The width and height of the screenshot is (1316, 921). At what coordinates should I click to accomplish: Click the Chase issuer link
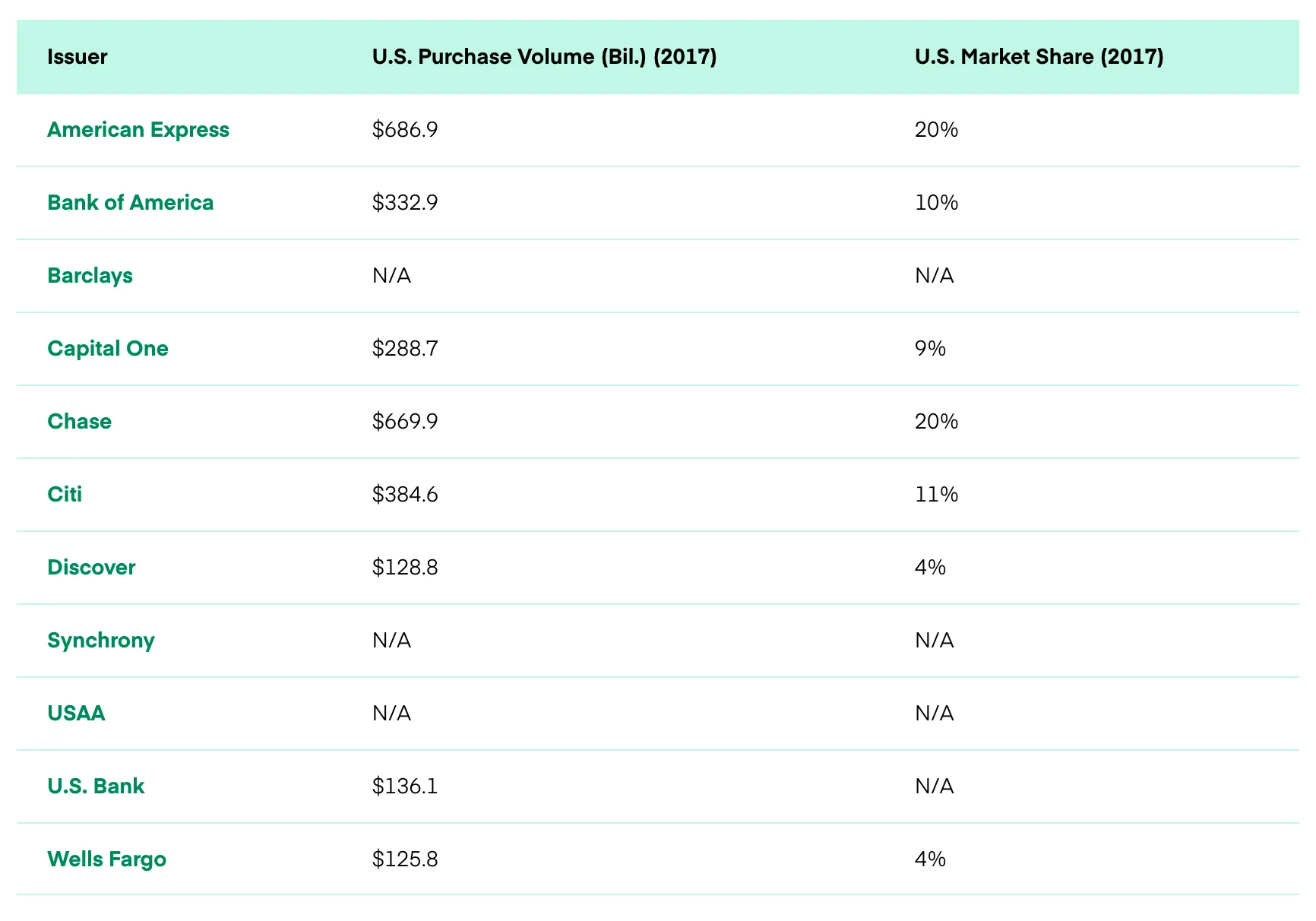[x=79, y=422]
